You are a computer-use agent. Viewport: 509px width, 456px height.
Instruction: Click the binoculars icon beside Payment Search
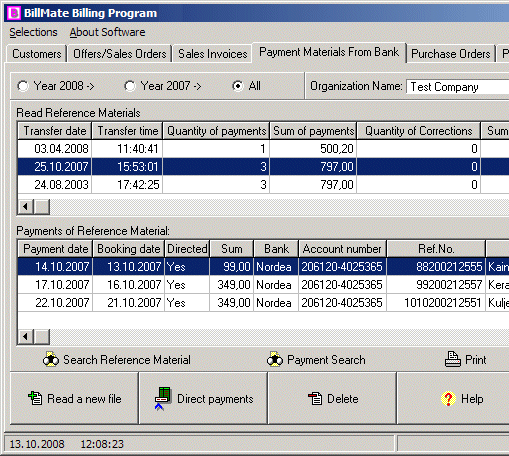[x=275, y=359]
